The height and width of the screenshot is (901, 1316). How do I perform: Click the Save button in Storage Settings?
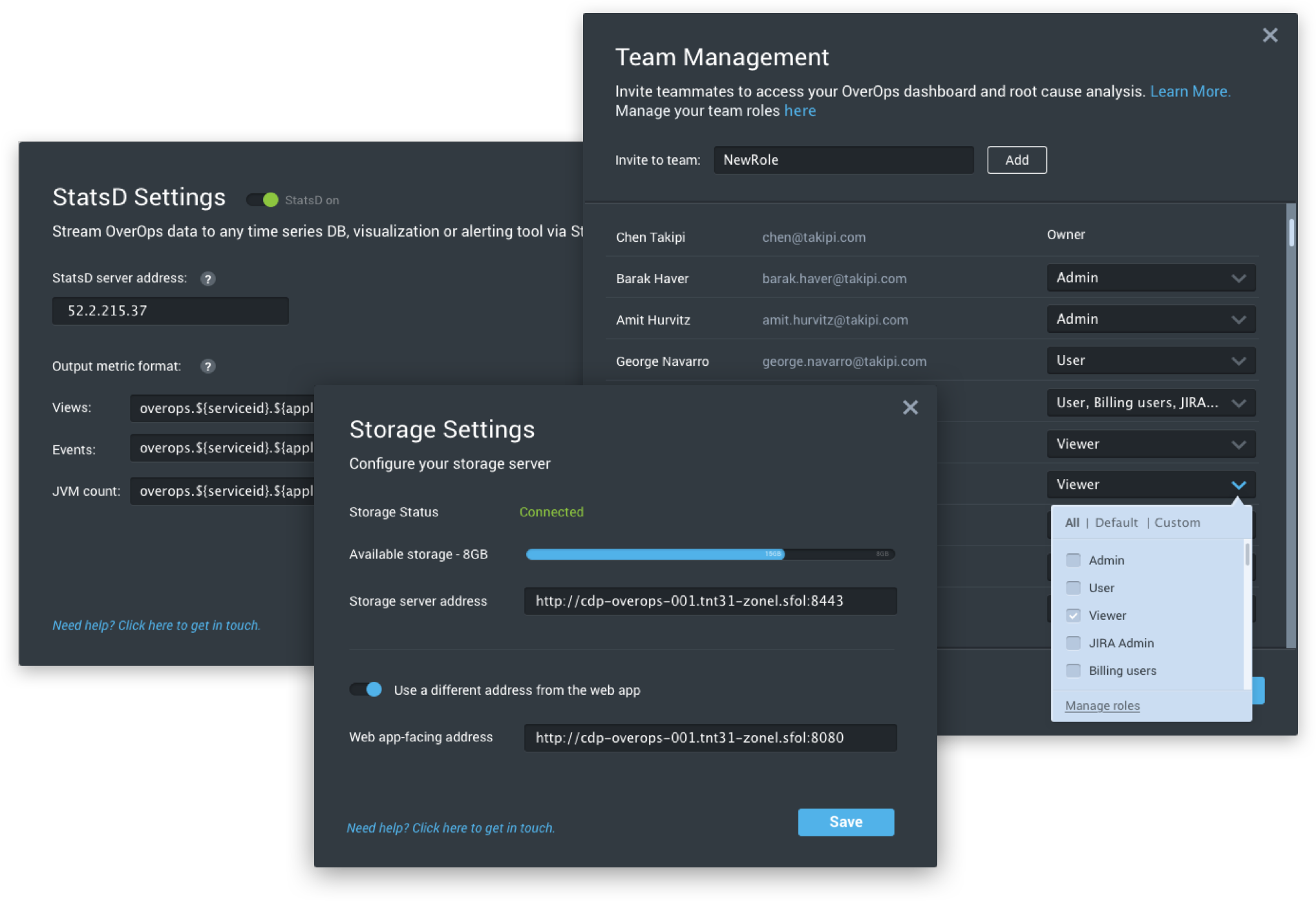coord(845,822)
